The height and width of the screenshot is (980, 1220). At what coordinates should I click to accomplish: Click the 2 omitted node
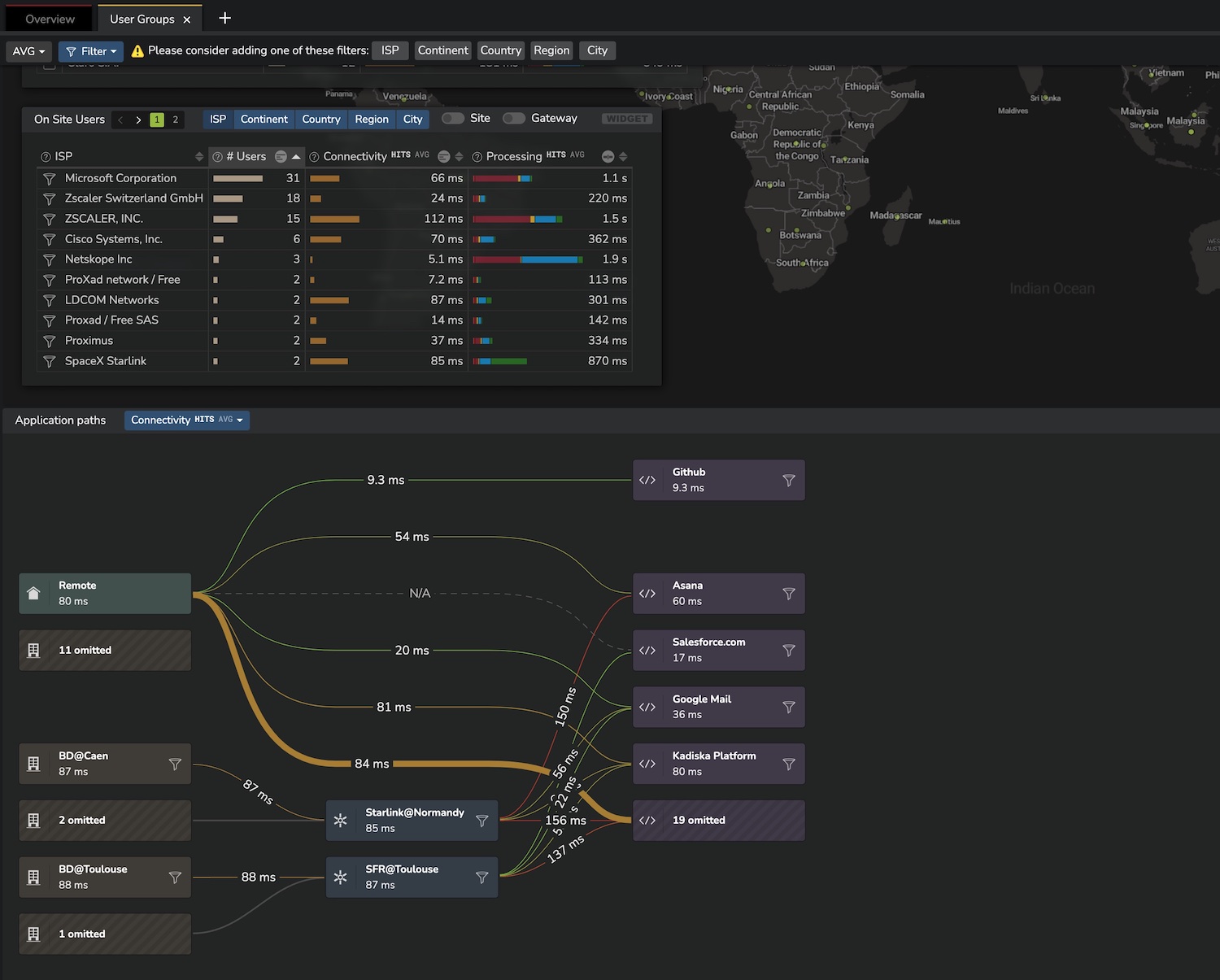pyautogui.click(x=105, y=821)
